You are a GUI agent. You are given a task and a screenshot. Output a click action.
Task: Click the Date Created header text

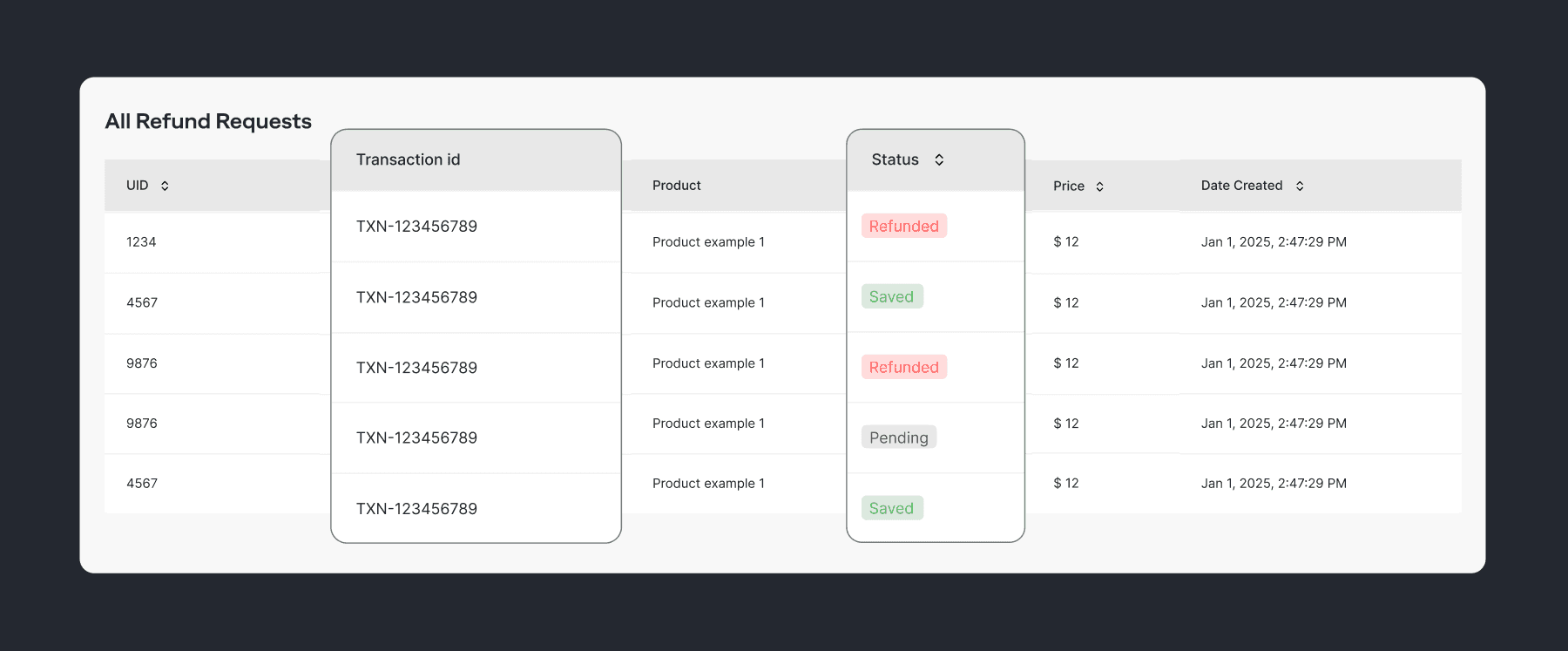coord(1241,186)
